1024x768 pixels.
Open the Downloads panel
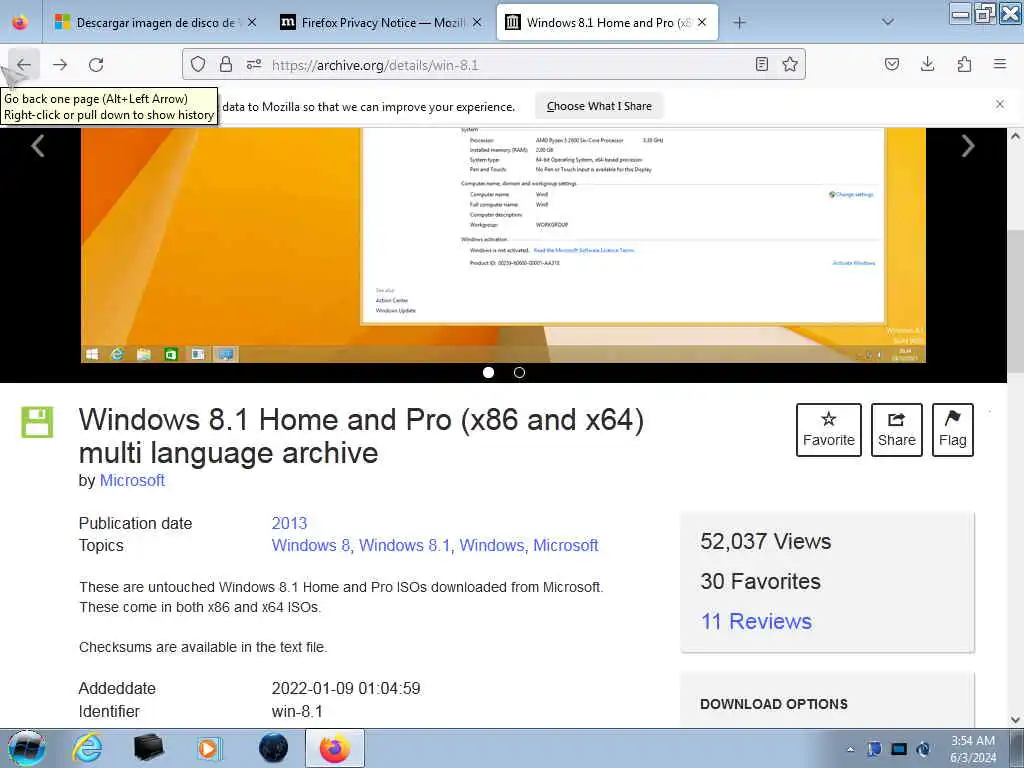pyautogui.click(x=927, y=65)
